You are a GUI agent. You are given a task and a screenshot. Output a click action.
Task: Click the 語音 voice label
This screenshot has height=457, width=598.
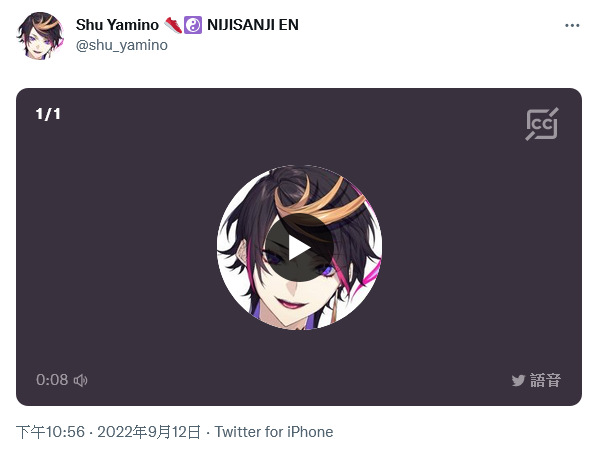545,380
